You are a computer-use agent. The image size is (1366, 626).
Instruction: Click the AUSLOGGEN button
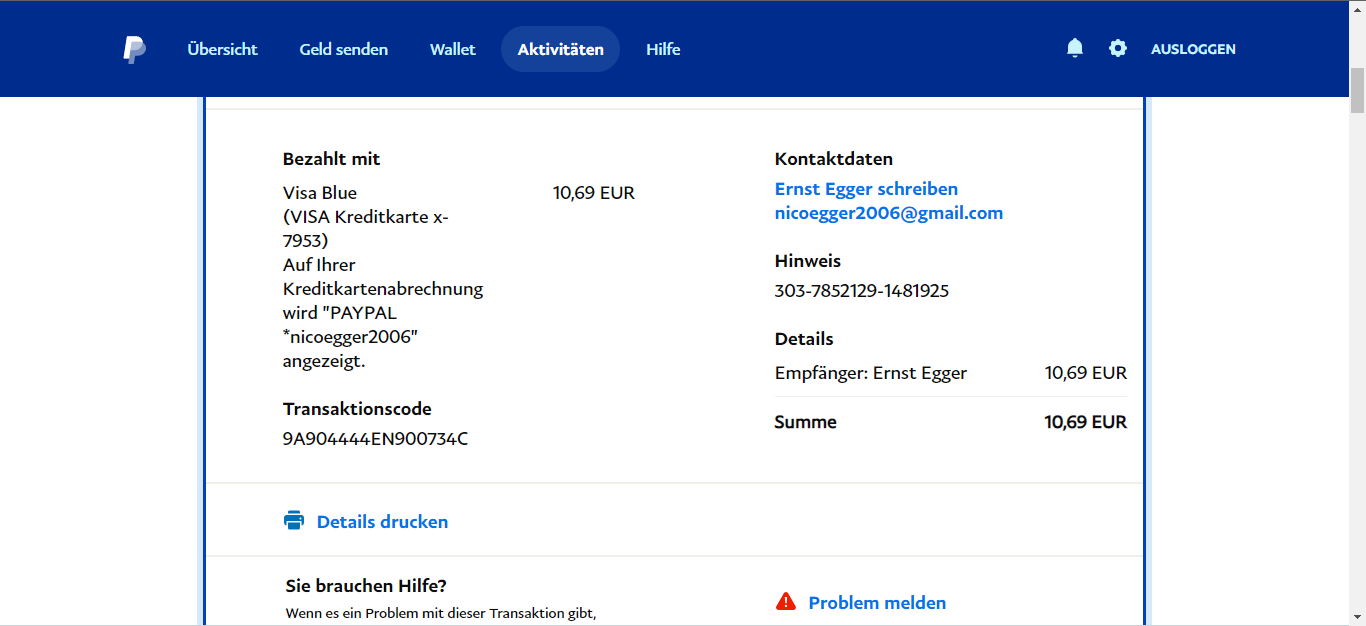pyautogui.click(x=1193, y=49)
